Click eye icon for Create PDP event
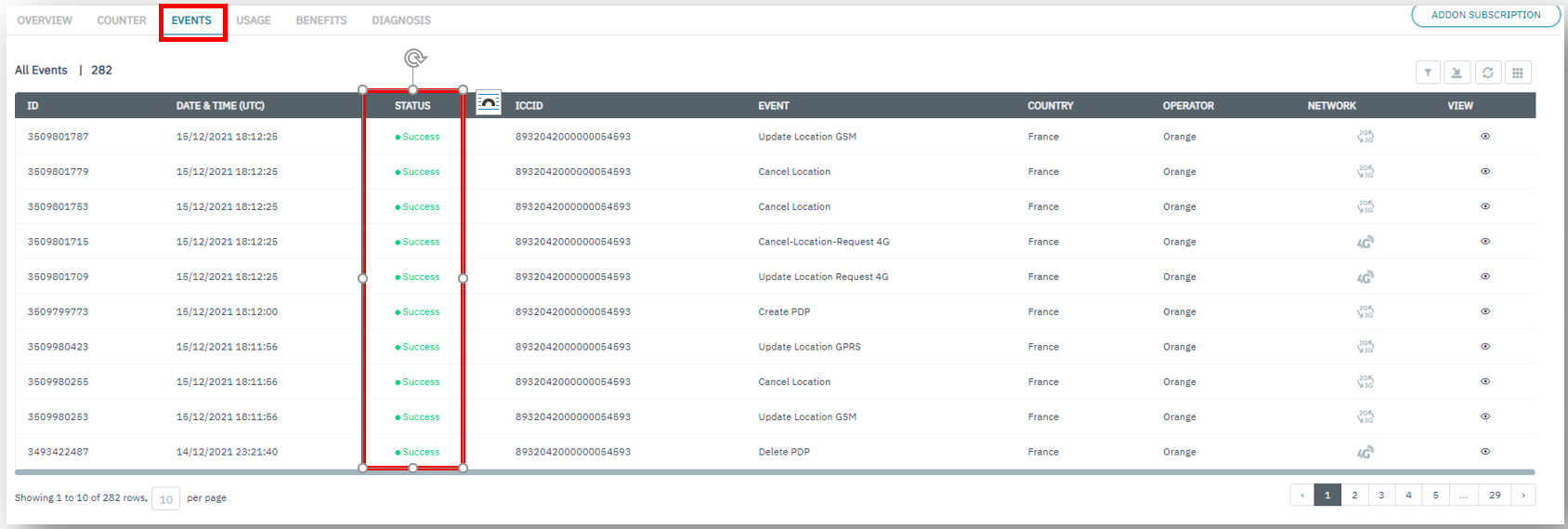This screenshot has height=529, width=1568. pos(1485,311)
